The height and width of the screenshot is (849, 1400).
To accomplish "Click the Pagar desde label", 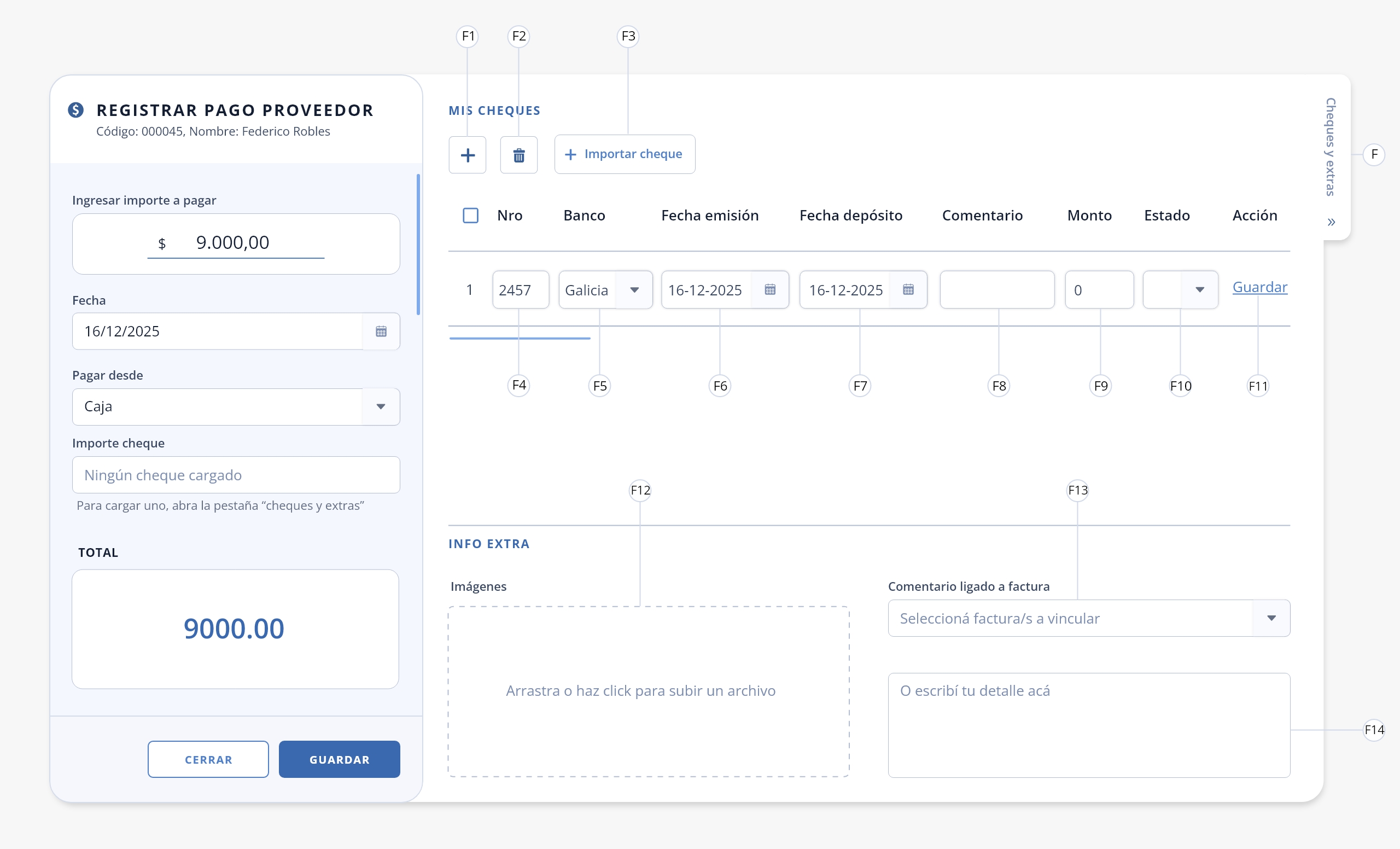I will point(107,375).
